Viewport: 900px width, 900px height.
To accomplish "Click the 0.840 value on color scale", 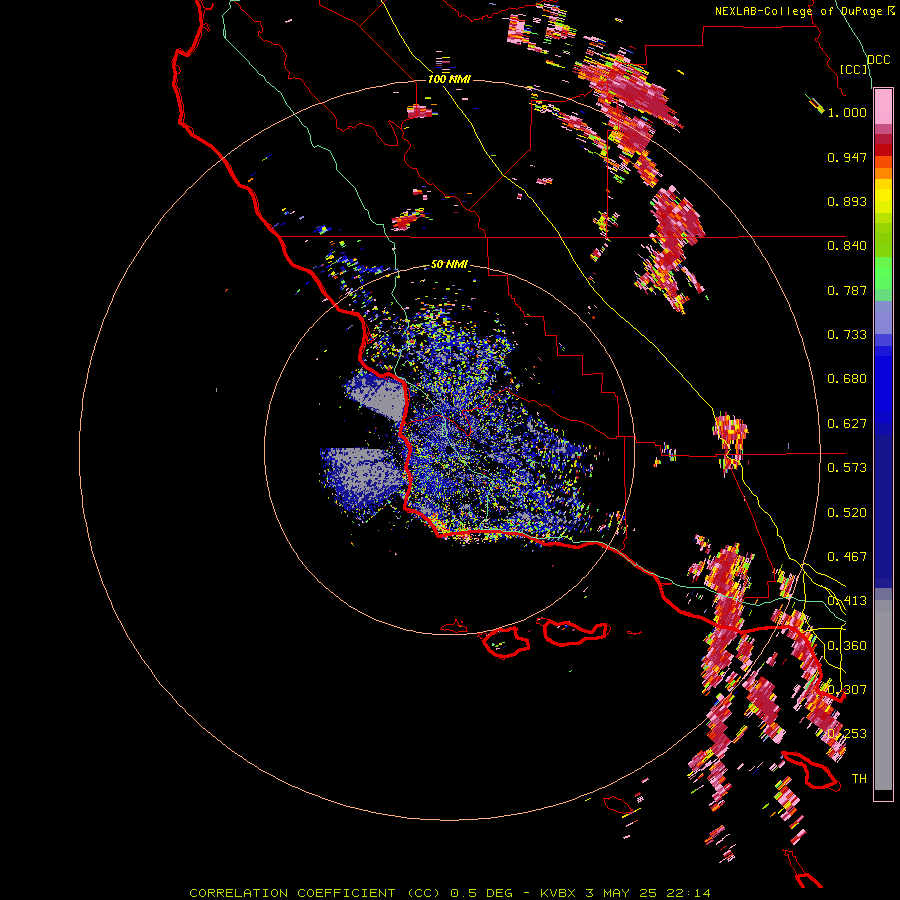I will point(847,246).
